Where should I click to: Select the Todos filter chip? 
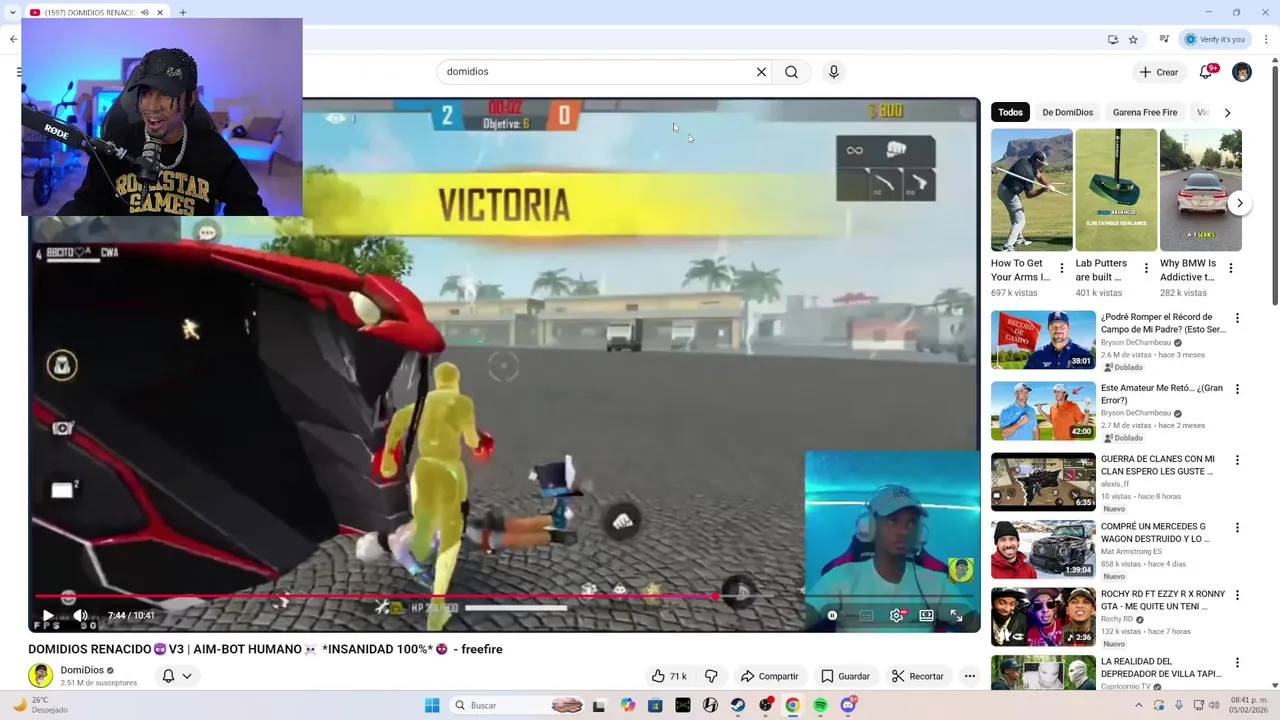pyautogui.click(x=1010, y=112)
